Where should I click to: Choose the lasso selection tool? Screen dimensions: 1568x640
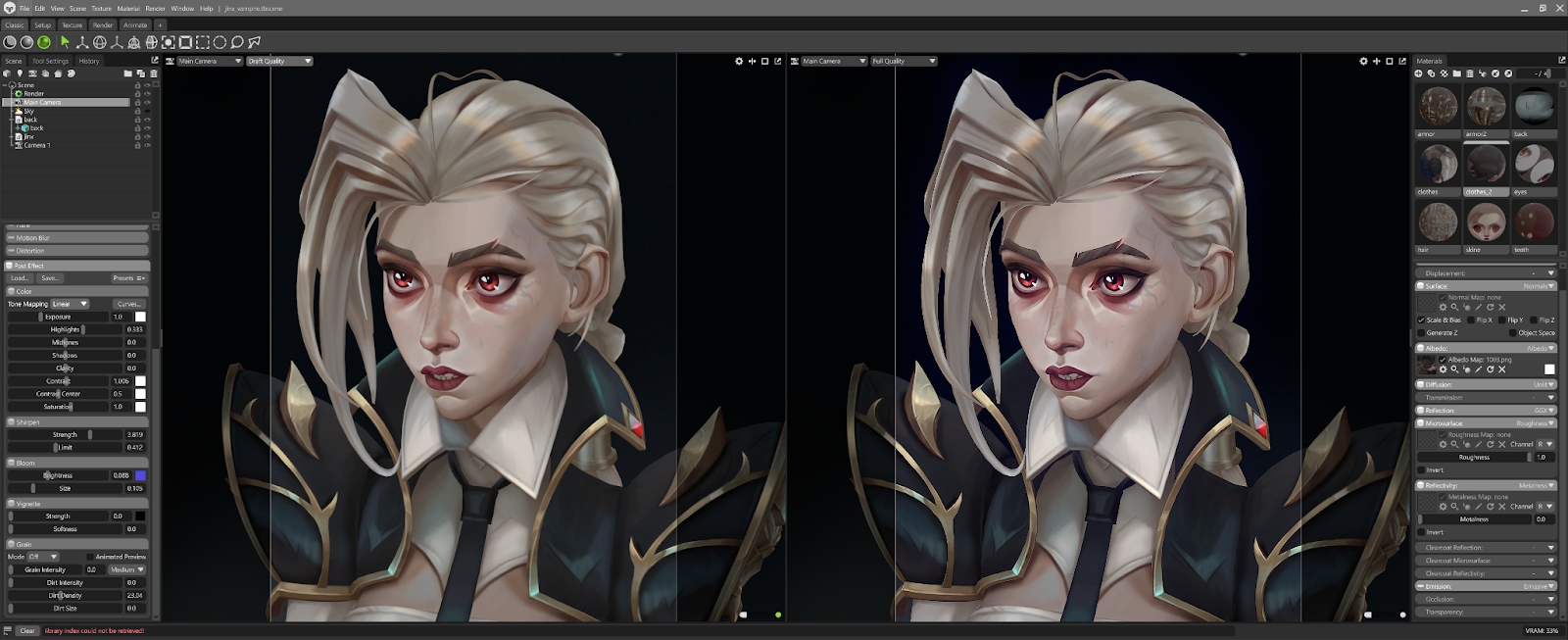coord(237,42)
